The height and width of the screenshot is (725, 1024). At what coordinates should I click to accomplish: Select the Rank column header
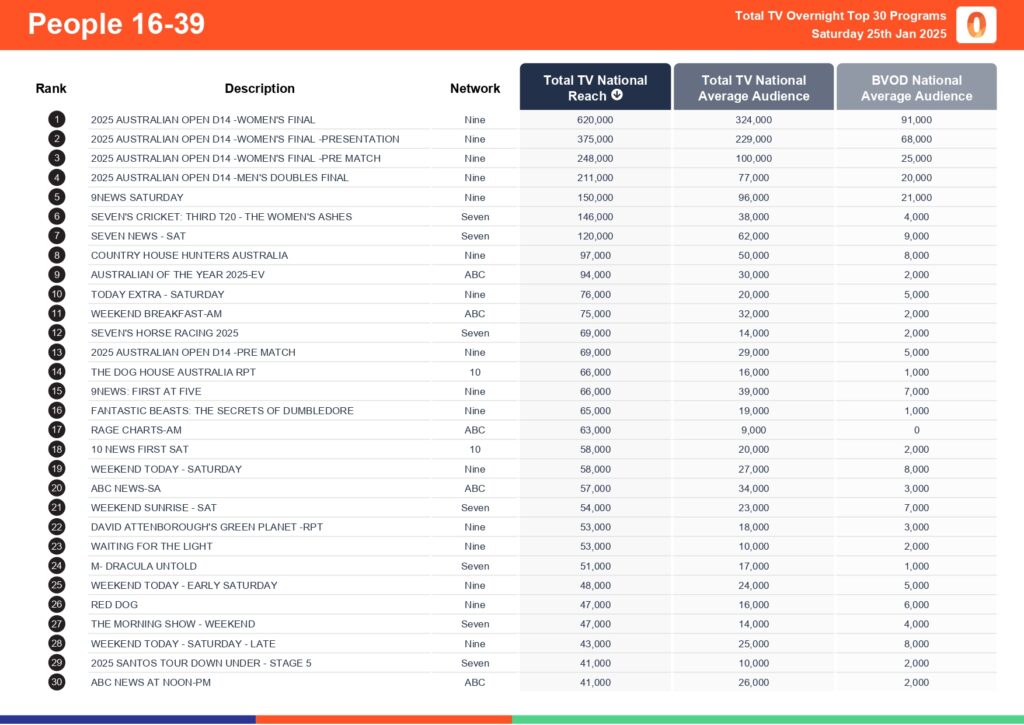[x=51, y=88]
